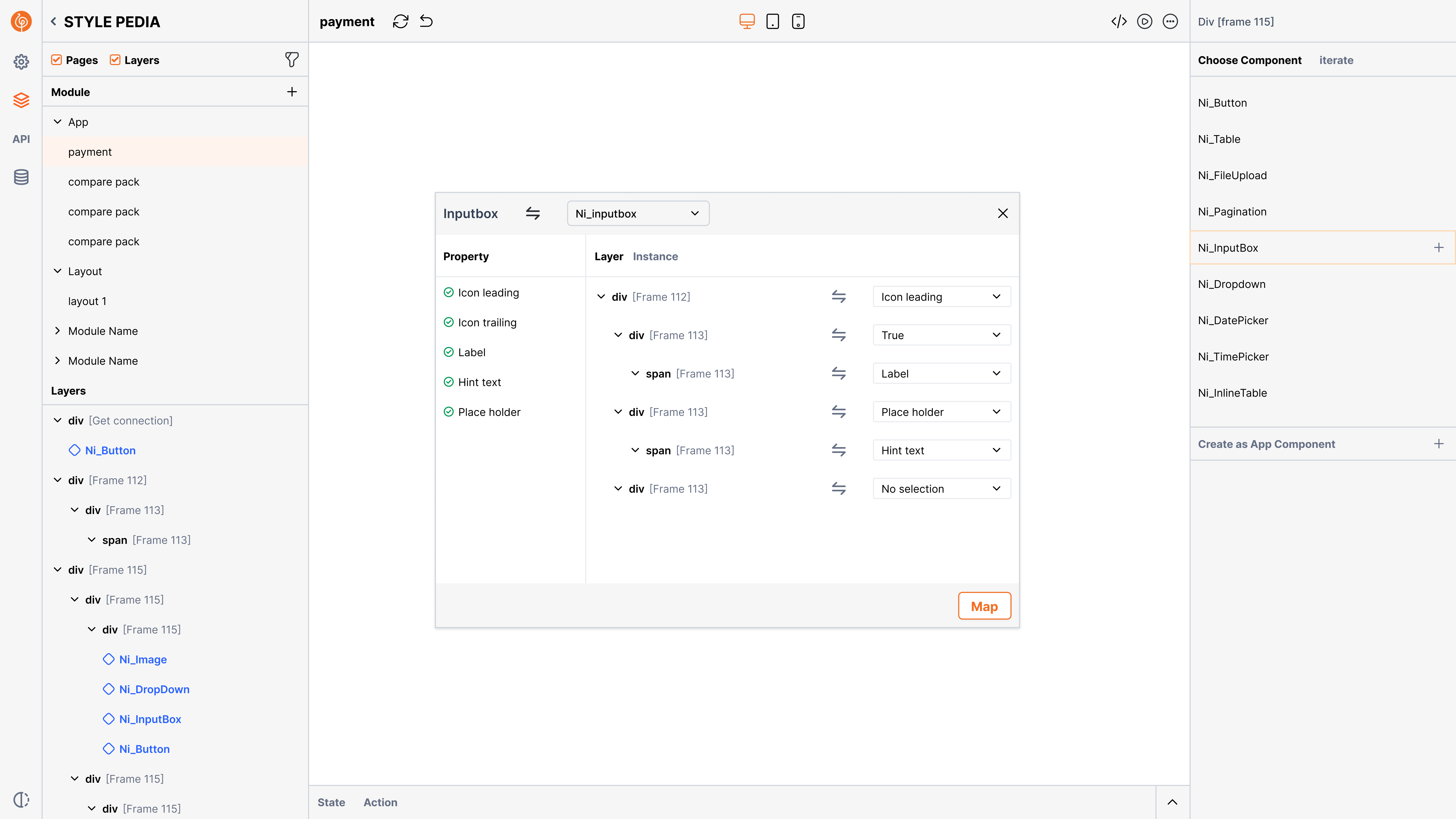Click the refresh sync icon next to payment
The width and height of the screenshot is (1456, 819).
[x=400, y=22]
